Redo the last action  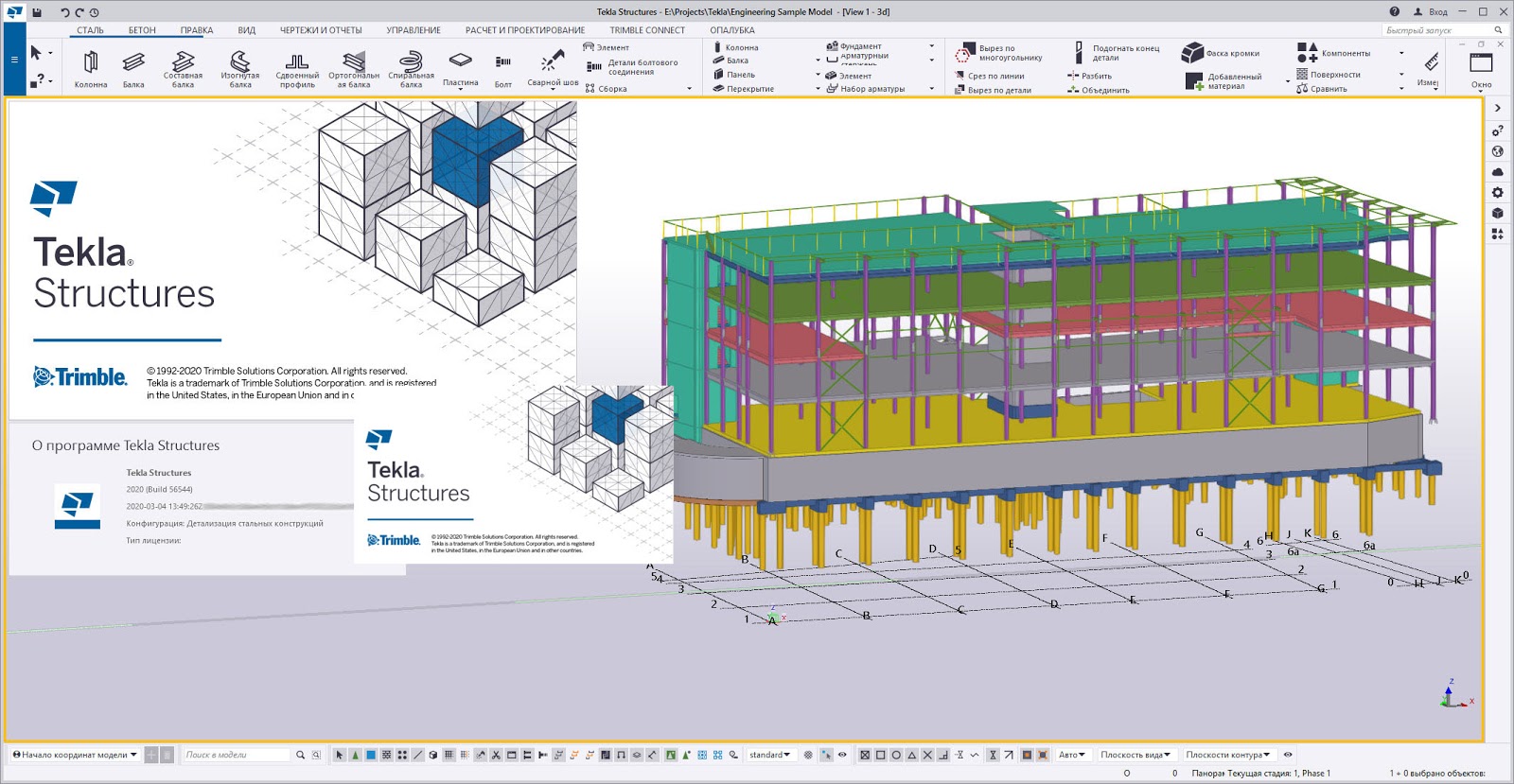tap(79, 12)
